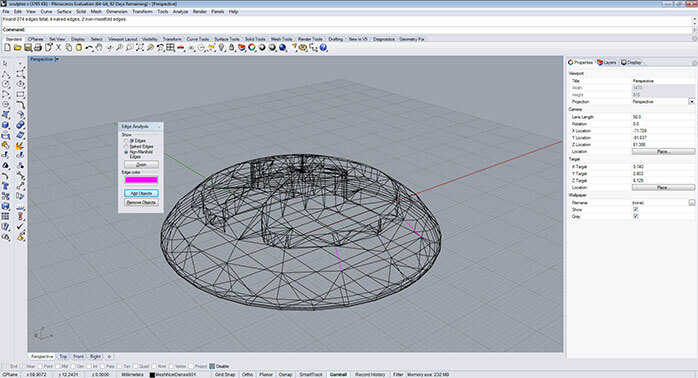This screenshot has height=378, width=698.
Task: Open the Surface menu
Action: coord(64,12)
